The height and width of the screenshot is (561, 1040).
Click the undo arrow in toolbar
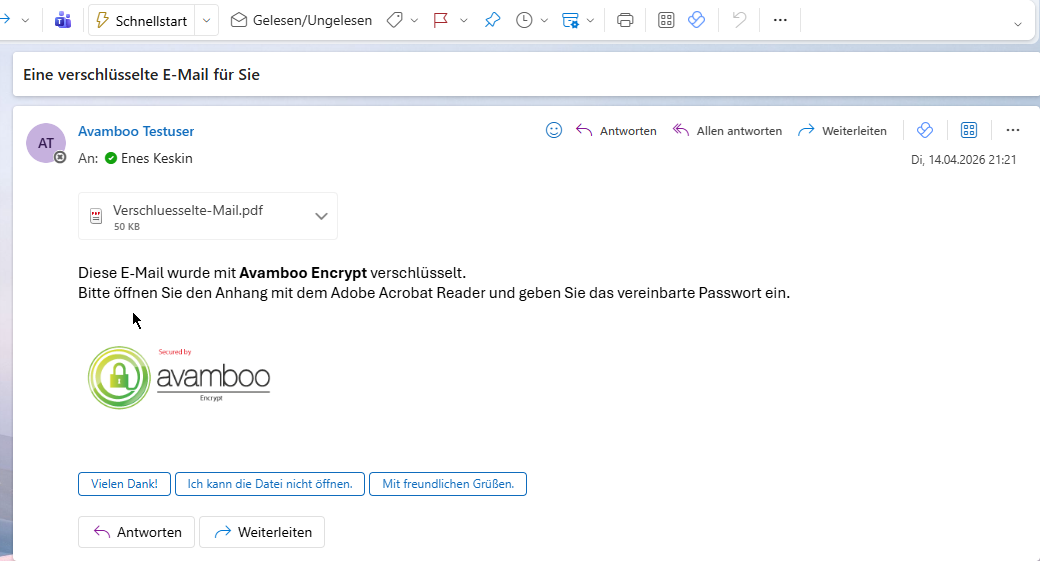click(739, 21)
